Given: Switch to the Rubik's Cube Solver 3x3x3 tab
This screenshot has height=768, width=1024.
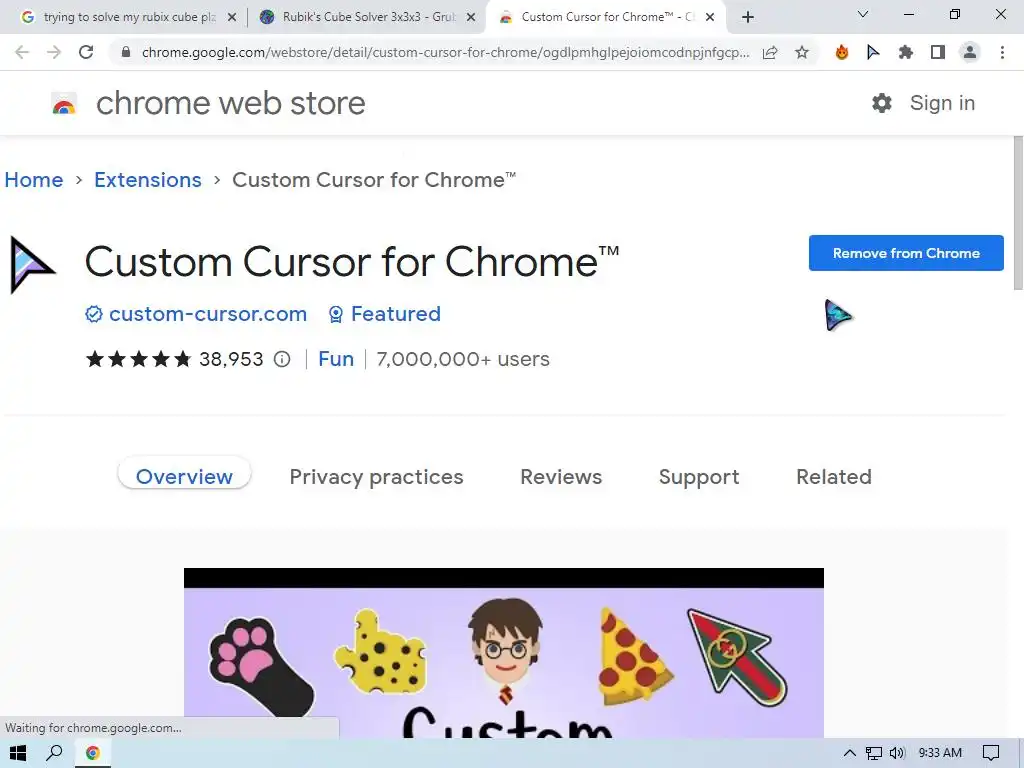Looking at the screenshot, I should point(366,17).
